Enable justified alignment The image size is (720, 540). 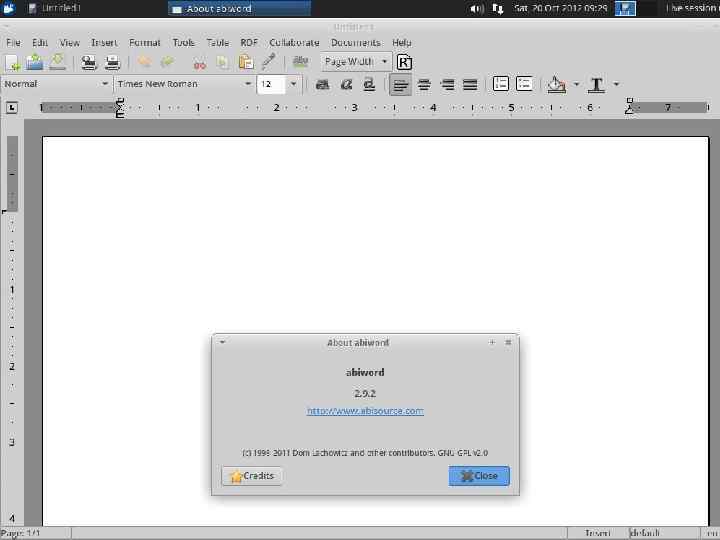coord(470,84)
